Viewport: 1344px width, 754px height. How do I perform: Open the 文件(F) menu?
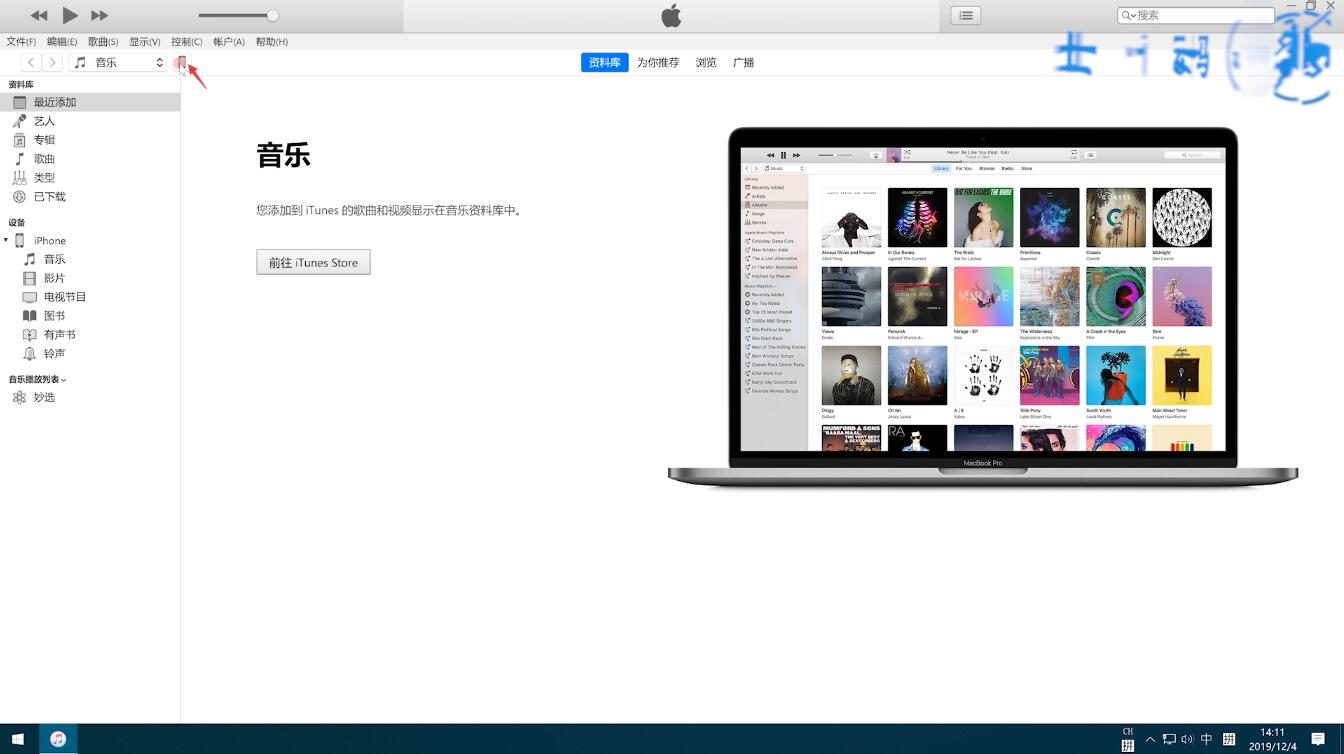pyautogui.click(x=21, y=42)
